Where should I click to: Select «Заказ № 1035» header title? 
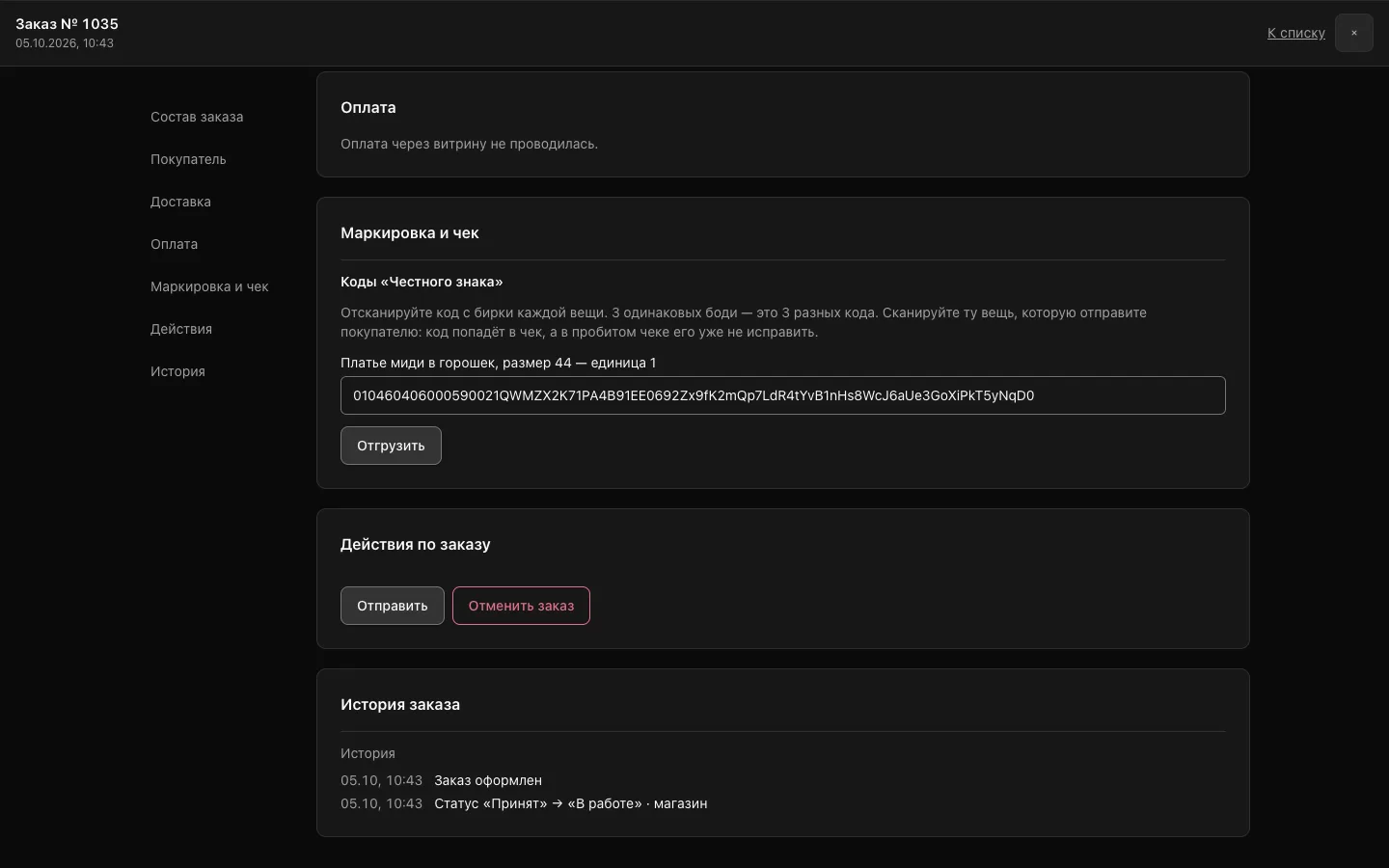(x=67, y=24)
